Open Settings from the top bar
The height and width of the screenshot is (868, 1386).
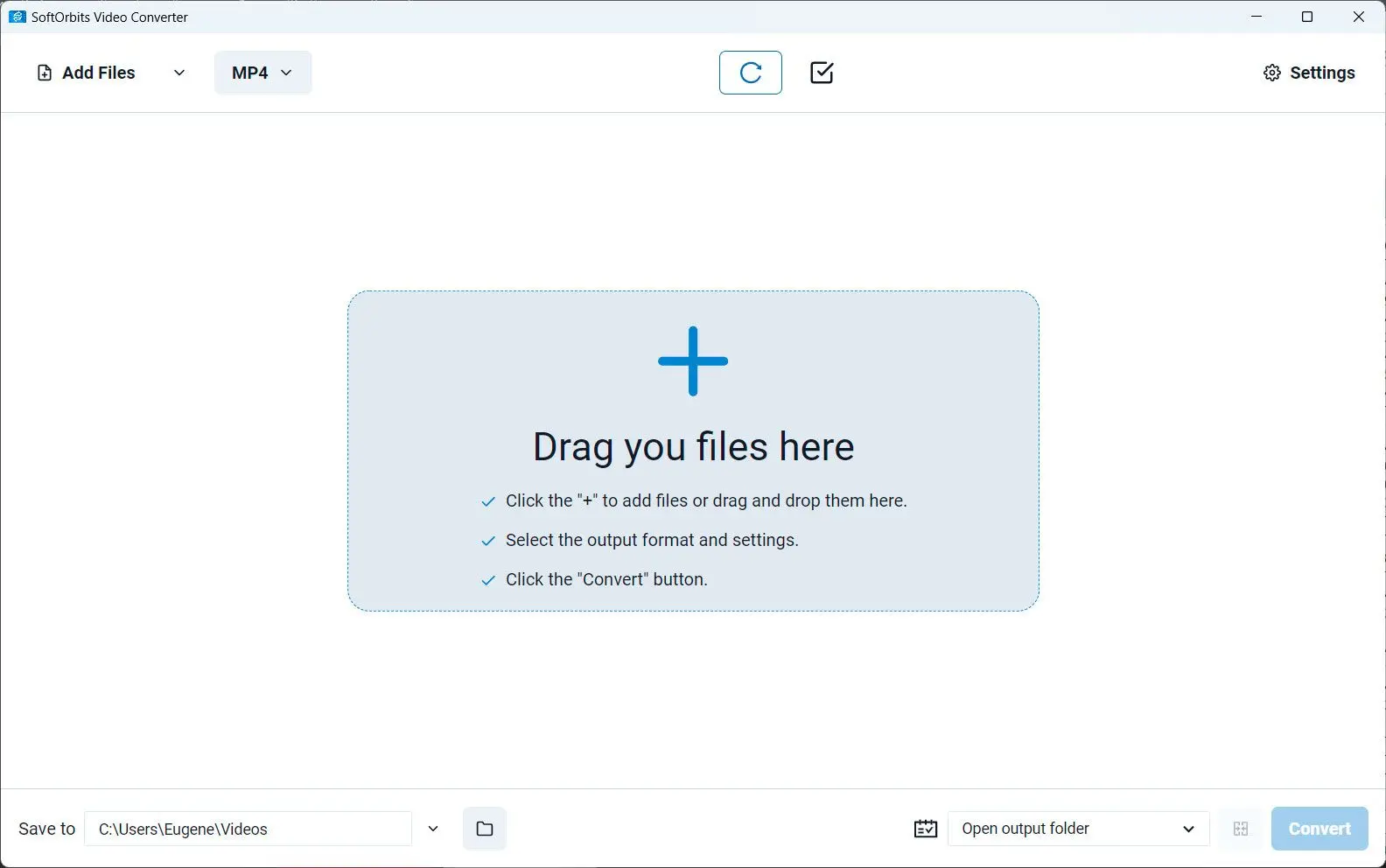point(1321,73)
